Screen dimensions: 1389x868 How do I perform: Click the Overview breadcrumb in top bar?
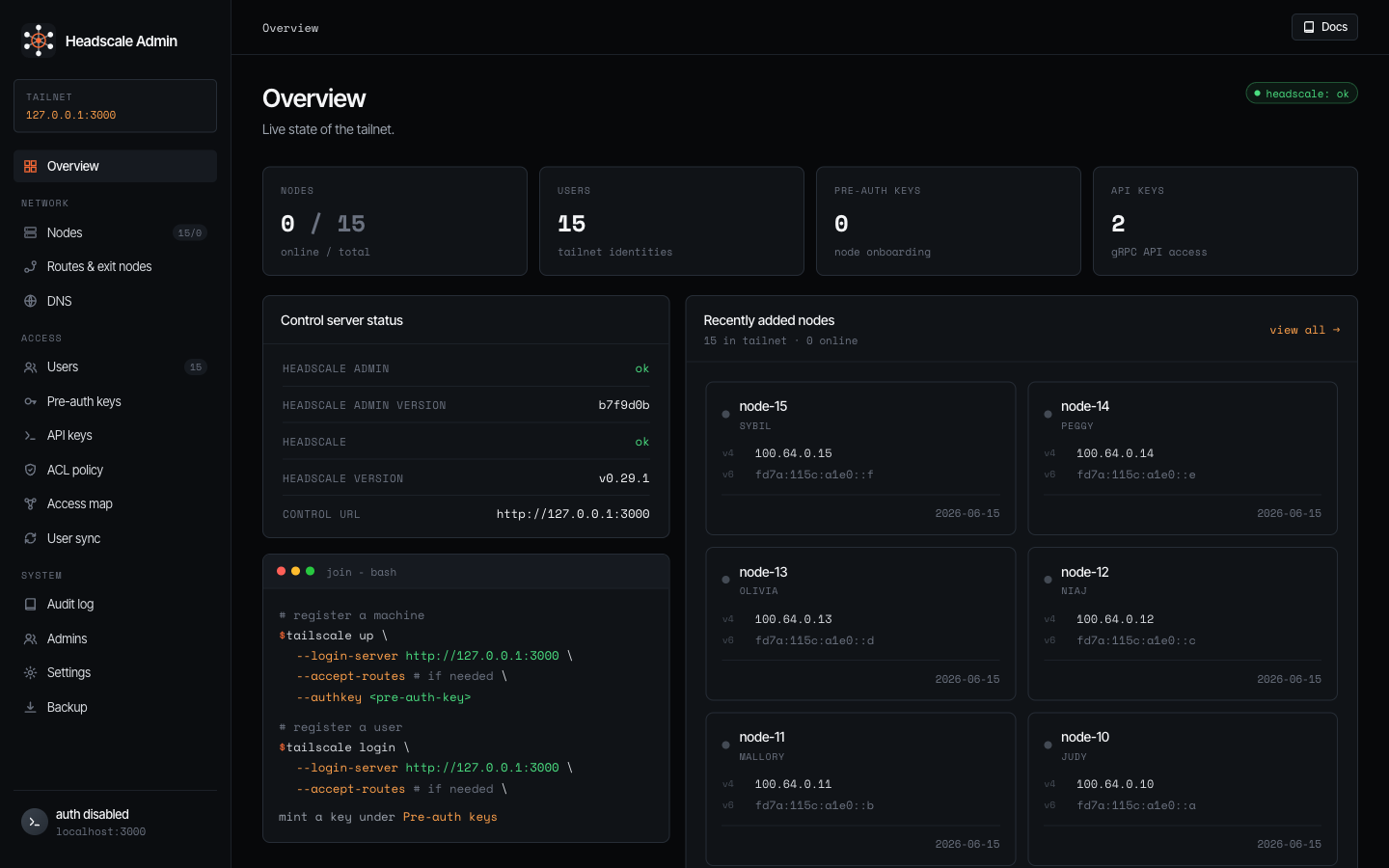pyautogui.click(x=290, y=28)
